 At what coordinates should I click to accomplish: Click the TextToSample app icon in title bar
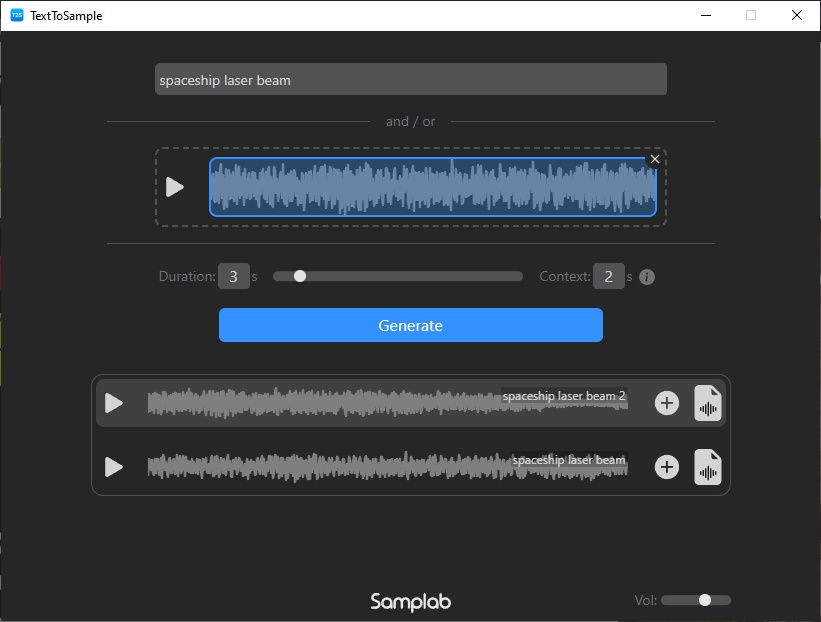pos(17,15)
